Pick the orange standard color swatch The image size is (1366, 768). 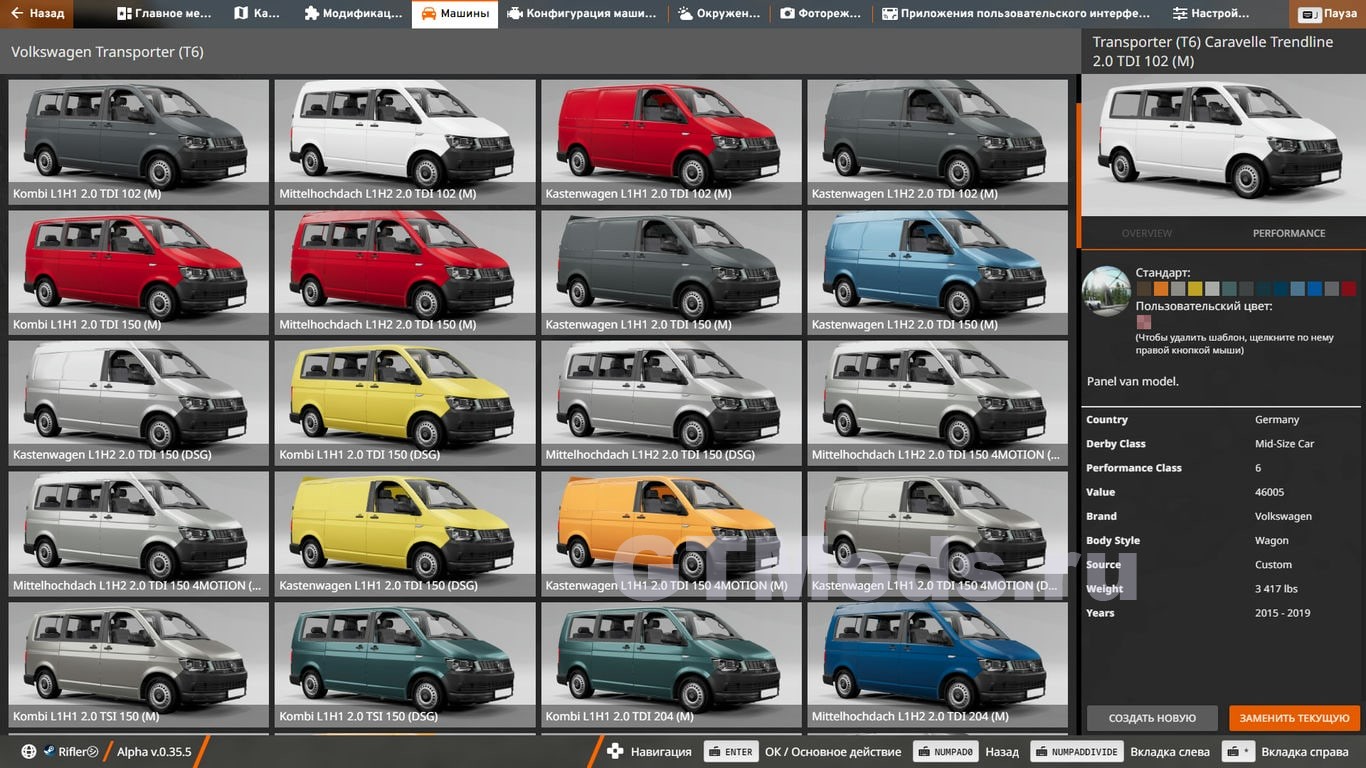pos(1160,289)
